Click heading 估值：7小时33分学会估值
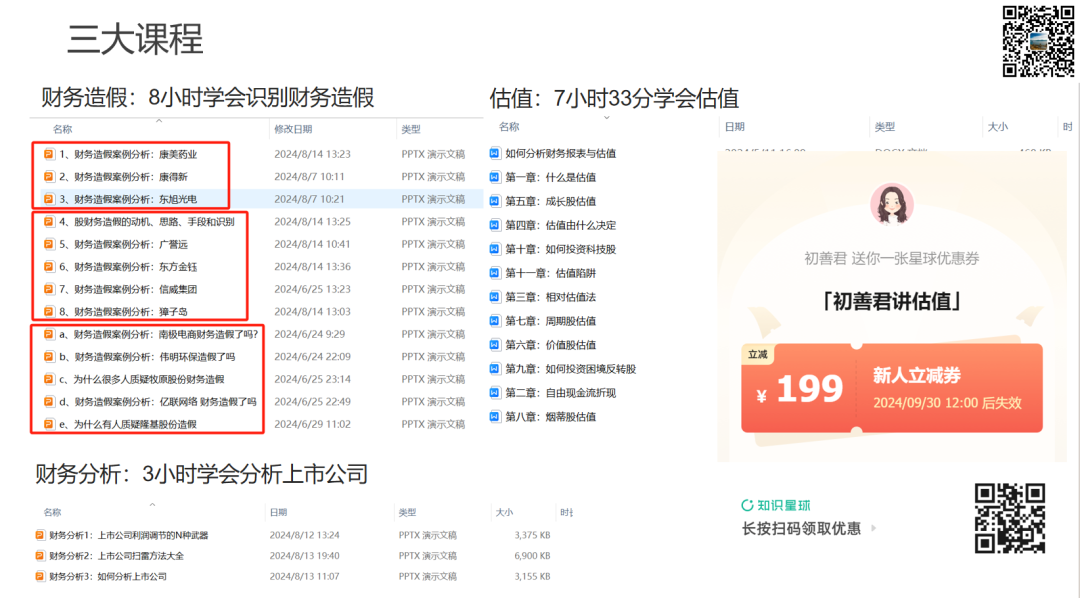The height and width of the screenshot is (598, 1080). (x=614, y=99)
